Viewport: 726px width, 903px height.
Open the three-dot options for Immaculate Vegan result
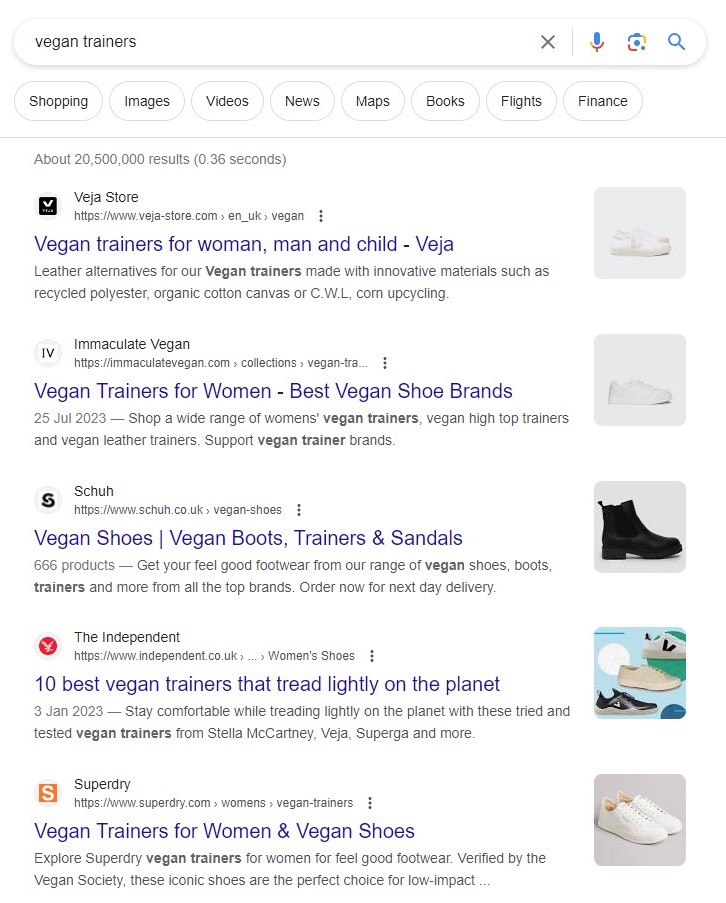tap(385, 363)
